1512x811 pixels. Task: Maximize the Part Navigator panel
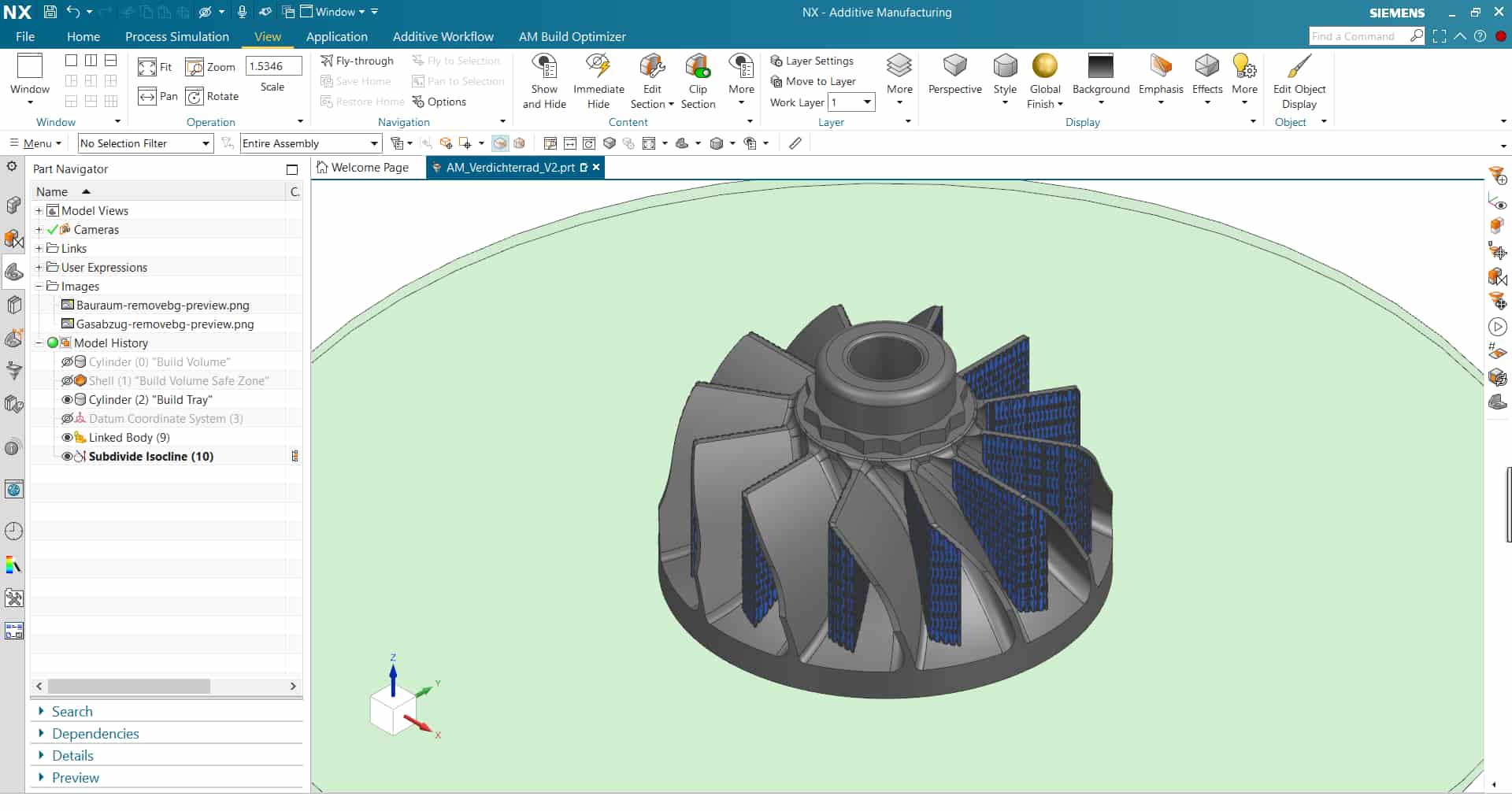click(292, 169)
